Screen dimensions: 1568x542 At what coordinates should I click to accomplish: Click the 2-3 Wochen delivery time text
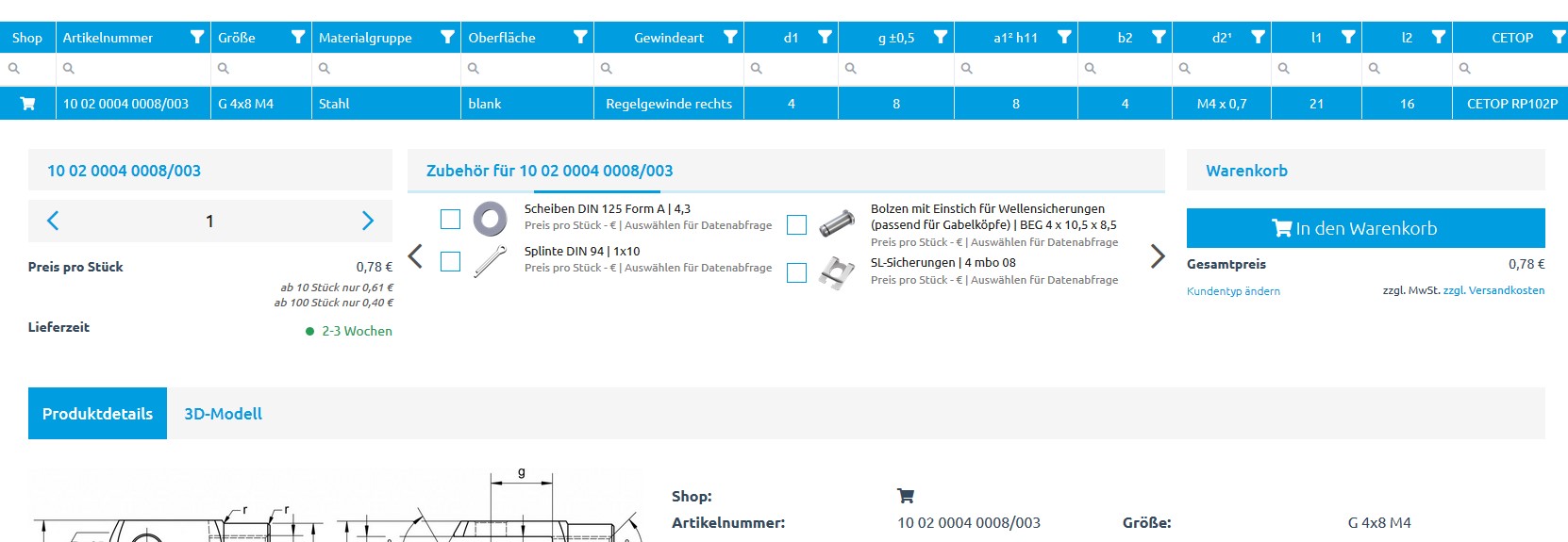click(x=357, y=331)
